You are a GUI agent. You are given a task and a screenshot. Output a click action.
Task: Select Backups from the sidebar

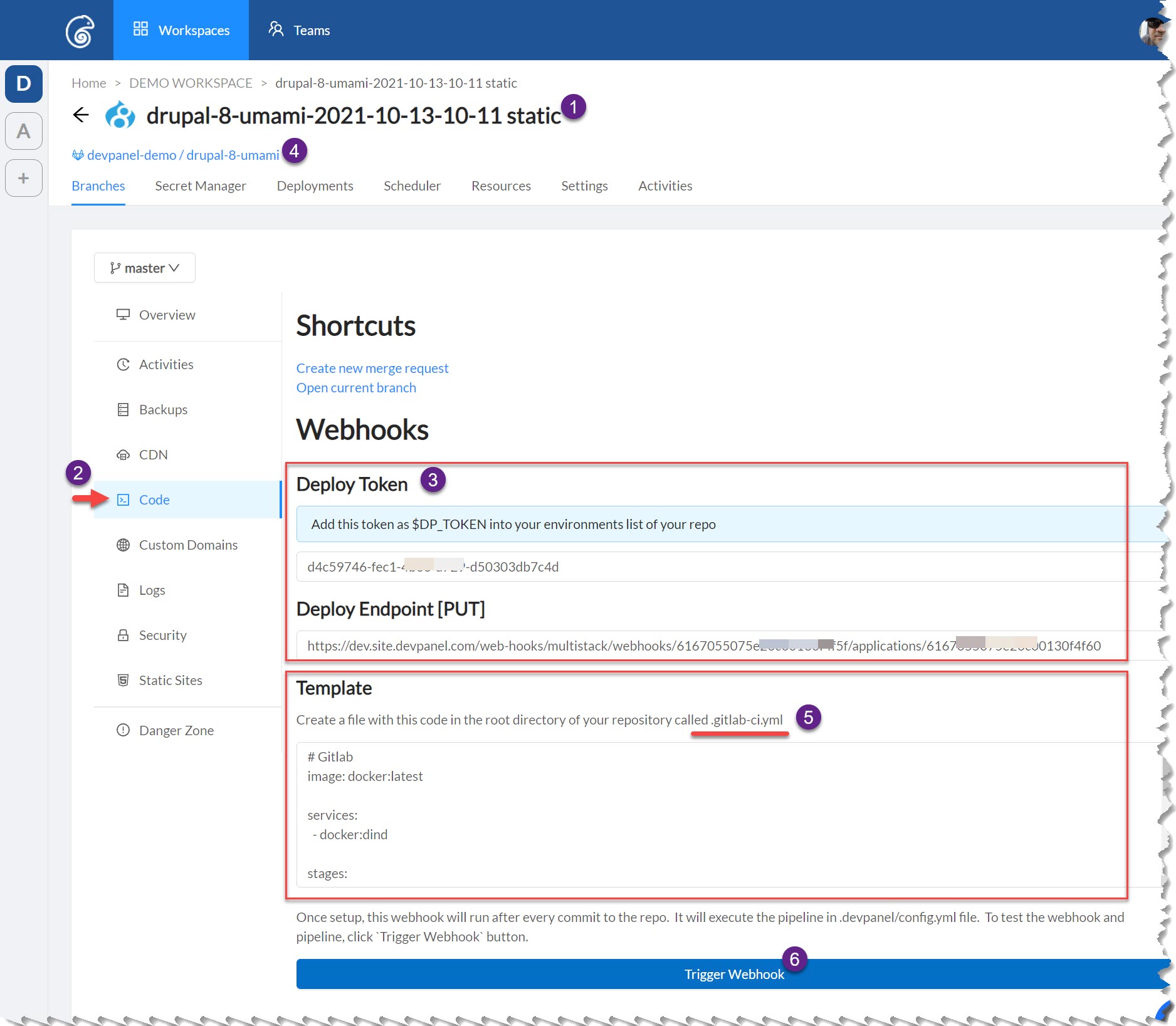[162, 409]
